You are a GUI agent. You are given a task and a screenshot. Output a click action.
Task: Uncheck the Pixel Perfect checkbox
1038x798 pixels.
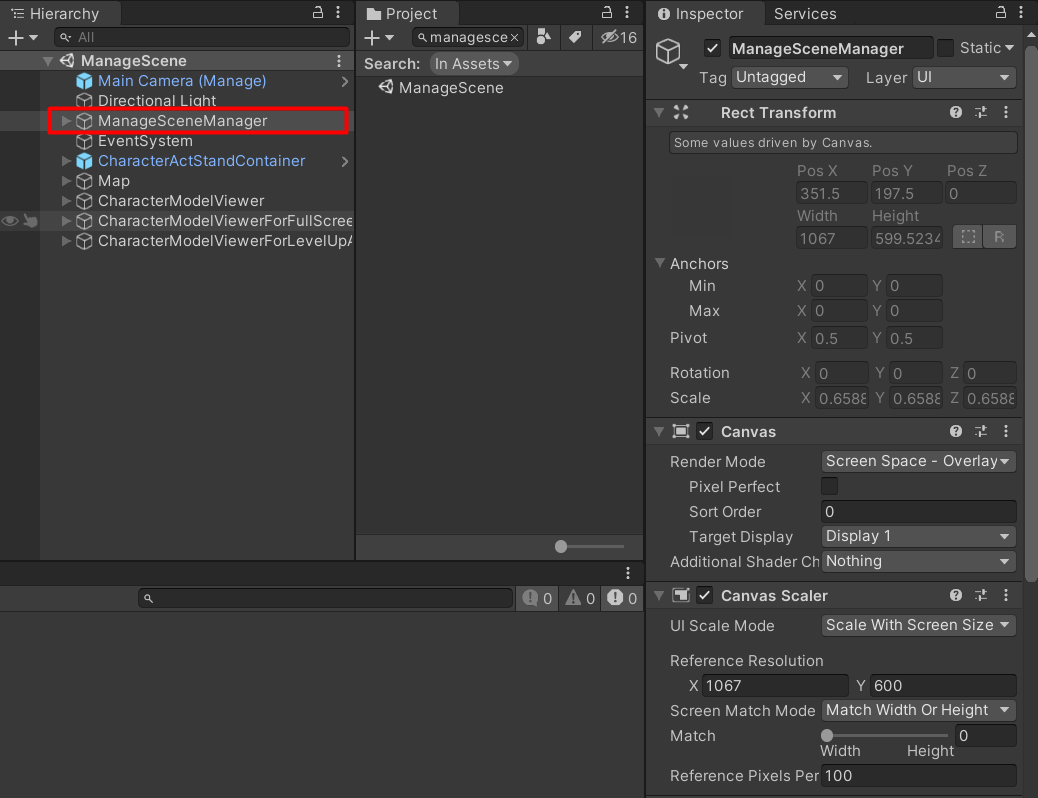828,487
